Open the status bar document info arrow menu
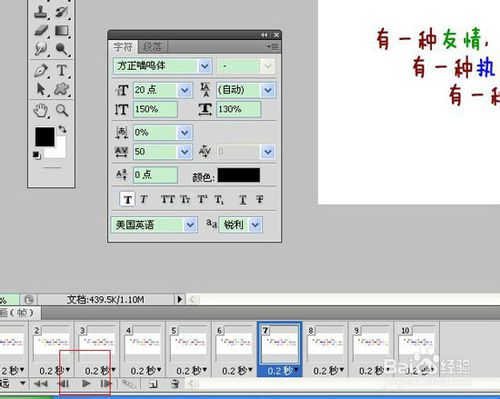The height and width of the screenshot is (399, 500). 179,299
